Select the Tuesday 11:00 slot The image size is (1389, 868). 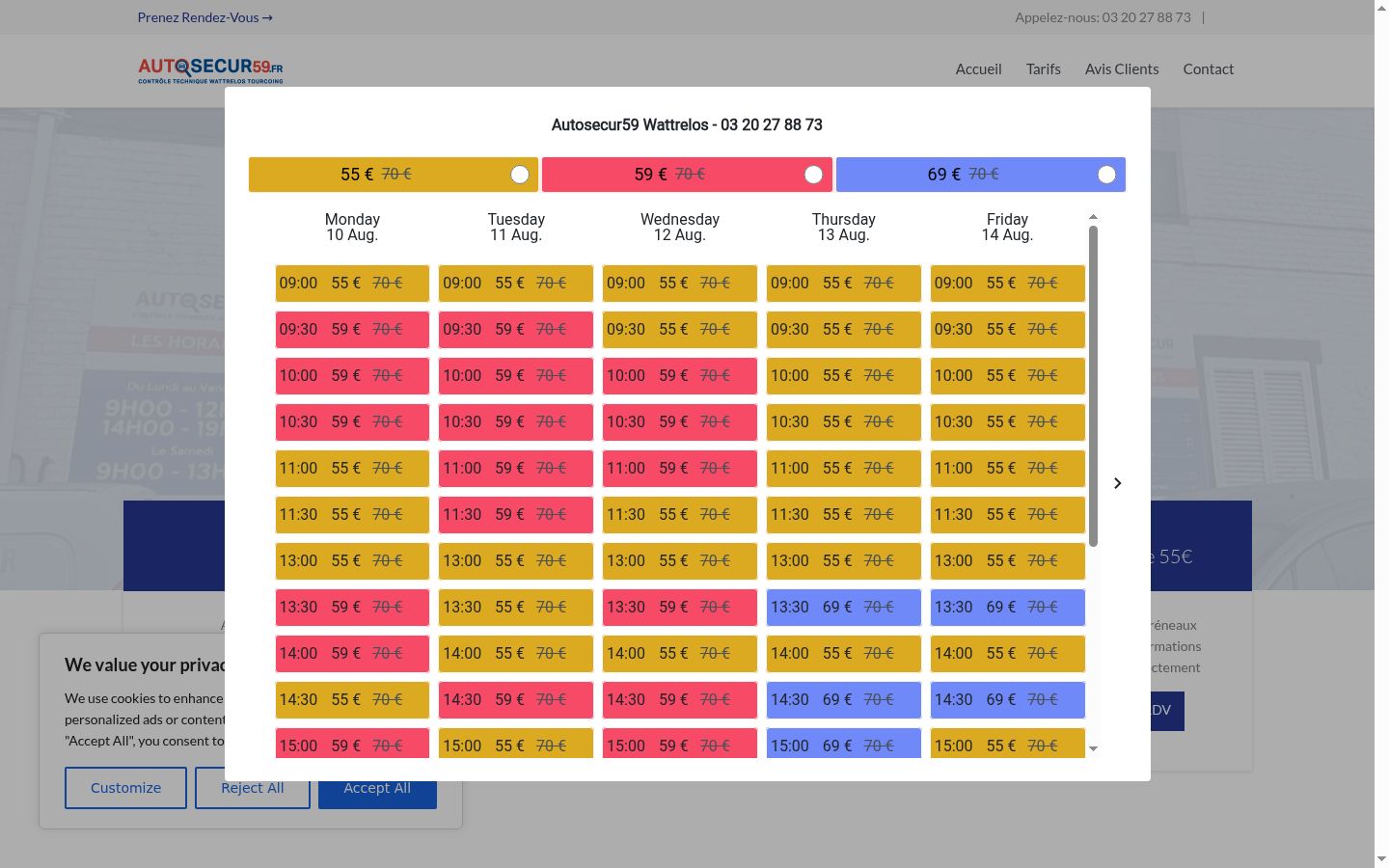click(x=516, y=469)
